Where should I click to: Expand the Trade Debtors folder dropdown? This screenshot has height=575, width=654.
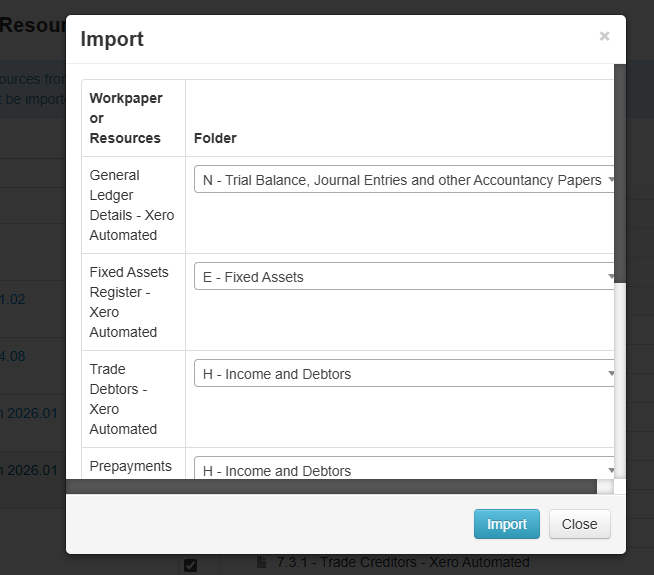[x=402, y=374]
